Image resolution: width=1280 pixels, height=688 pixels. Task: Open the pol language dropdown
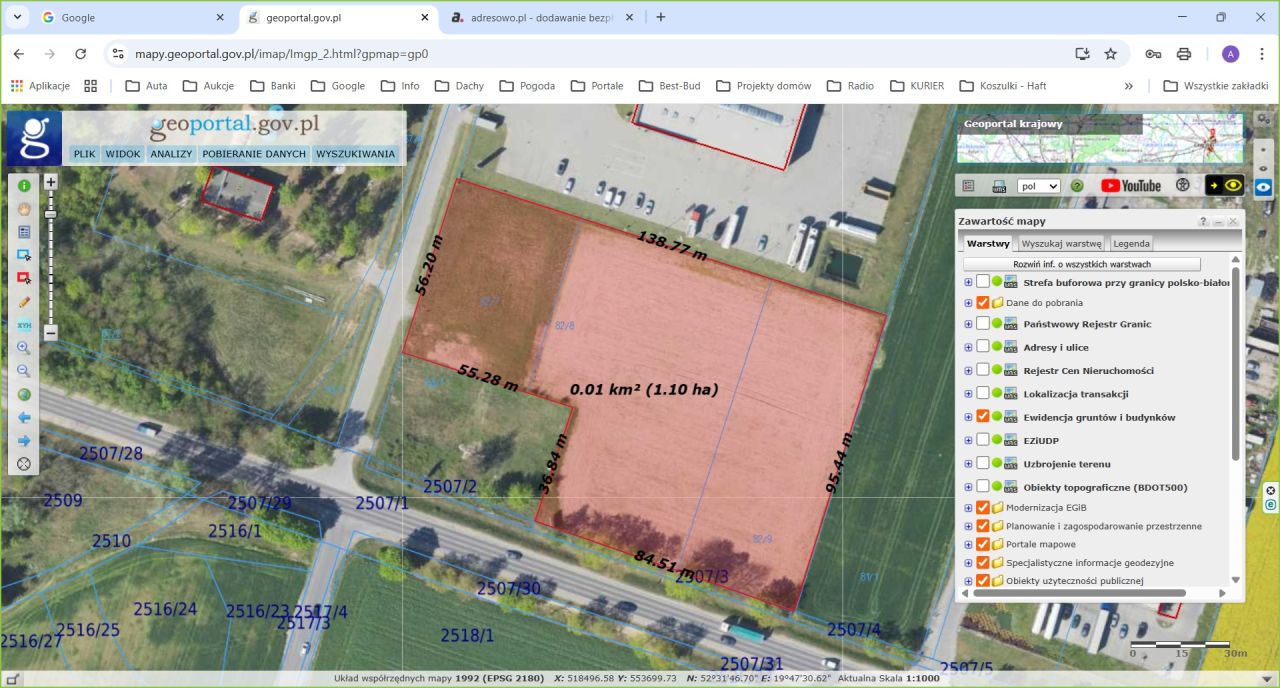tap(1038, 186)
